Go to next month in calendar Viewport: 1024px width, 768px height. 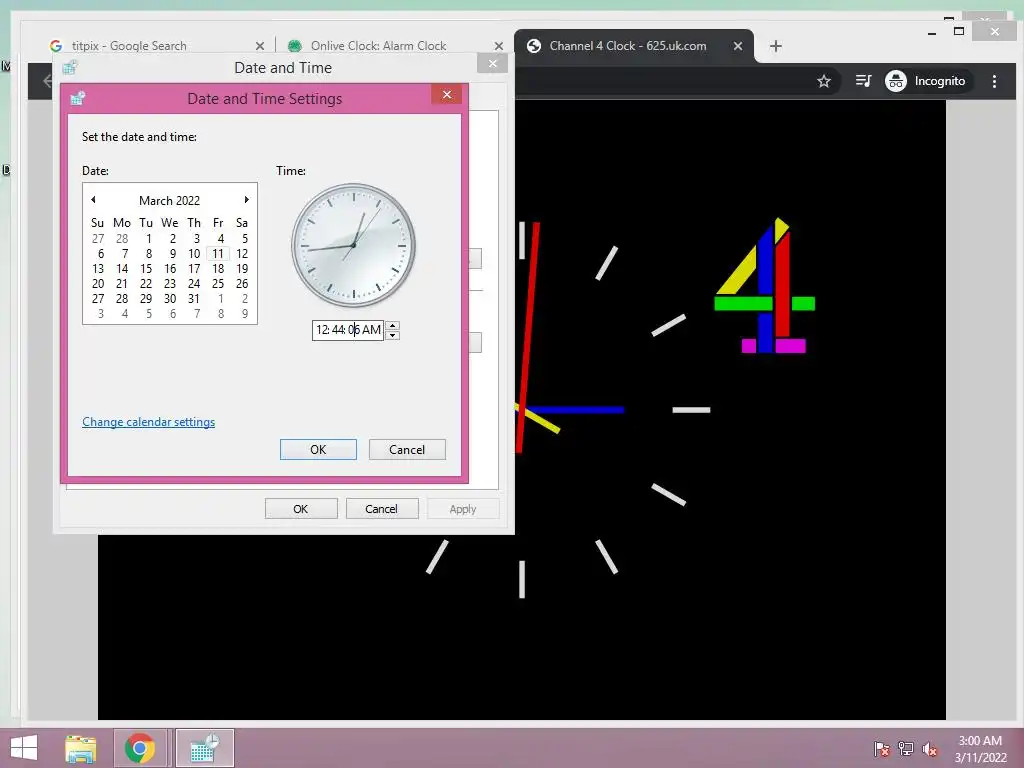[246, 200]
